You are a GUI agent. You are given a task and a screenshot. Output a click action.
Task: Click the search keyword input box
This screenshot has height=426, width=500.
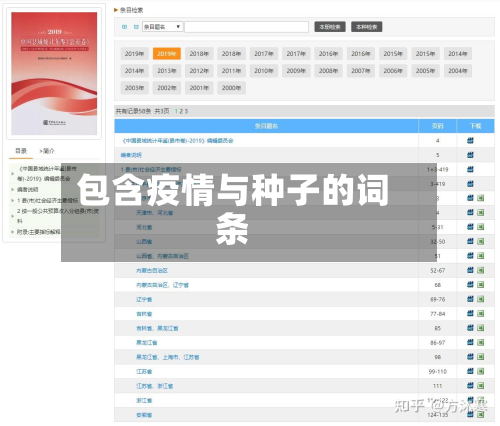[247, 27]
